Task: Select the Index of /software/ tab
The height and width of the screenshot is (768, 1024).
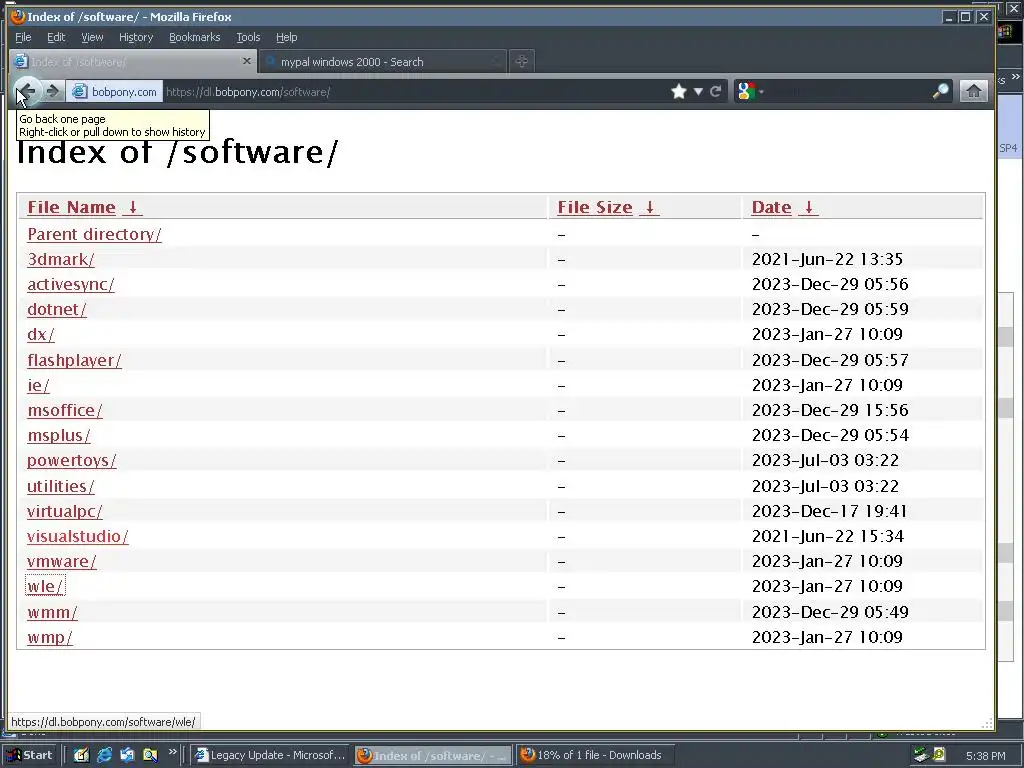Action: pos(134,61)
